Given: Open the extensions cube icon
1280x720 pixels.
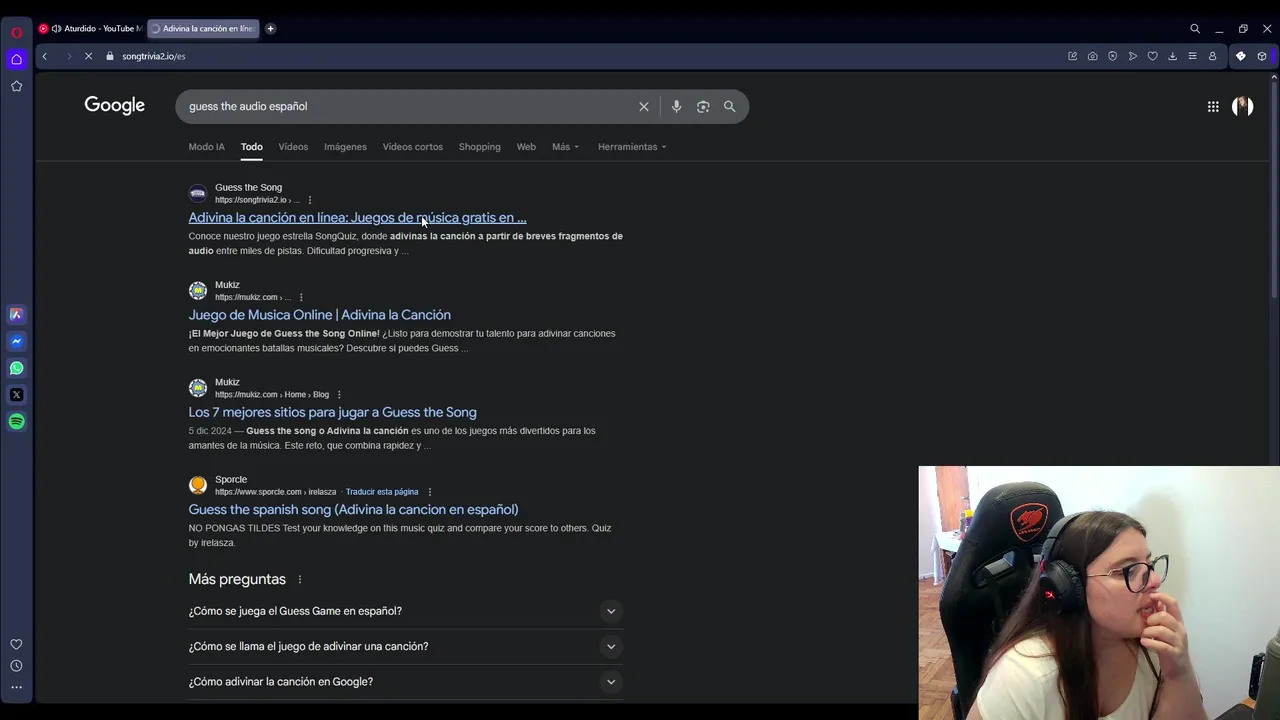Looking at the screenshot, I should point(1262,56).
